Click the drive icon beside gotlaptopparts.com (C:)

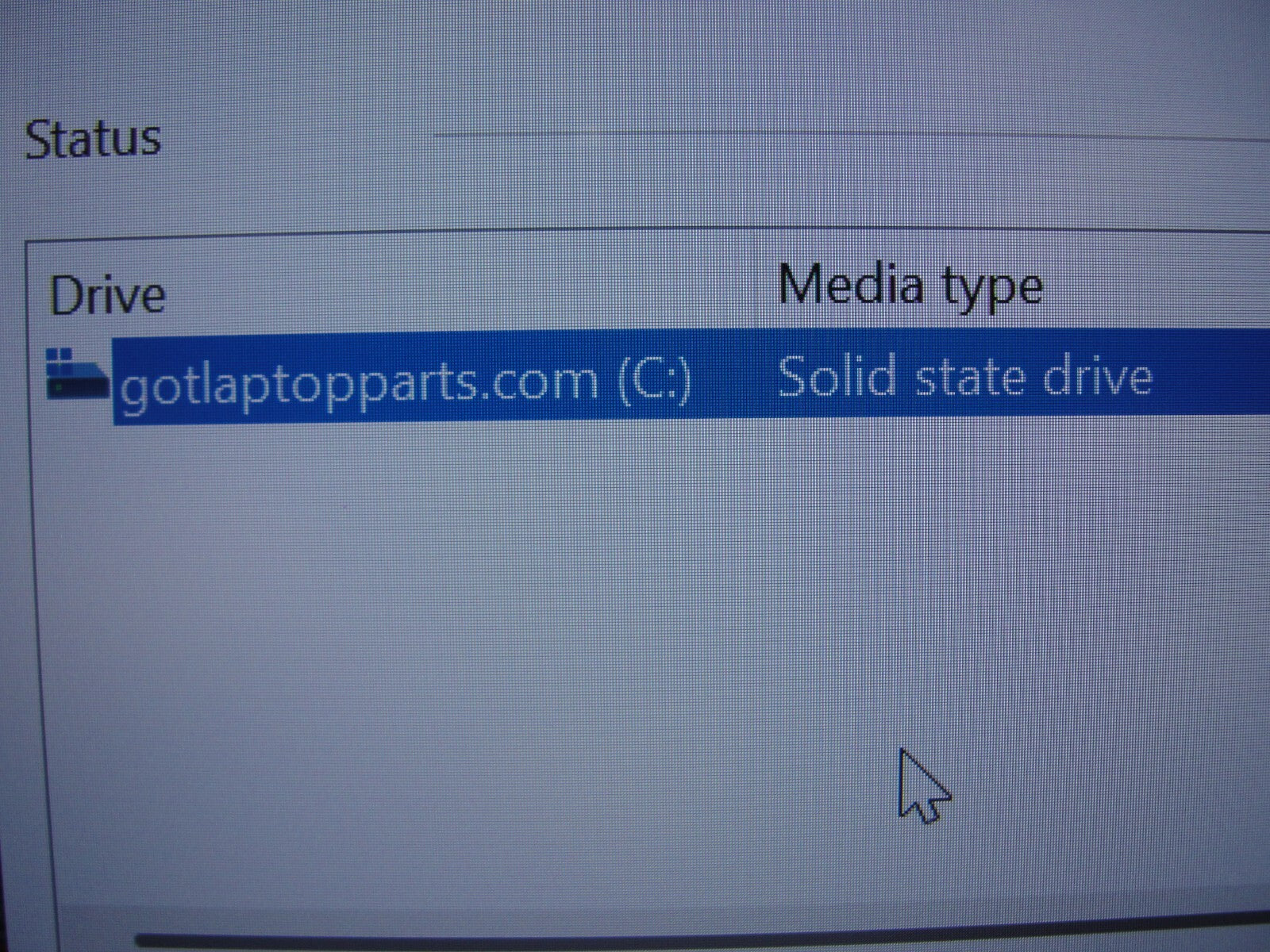coord(78,374)
